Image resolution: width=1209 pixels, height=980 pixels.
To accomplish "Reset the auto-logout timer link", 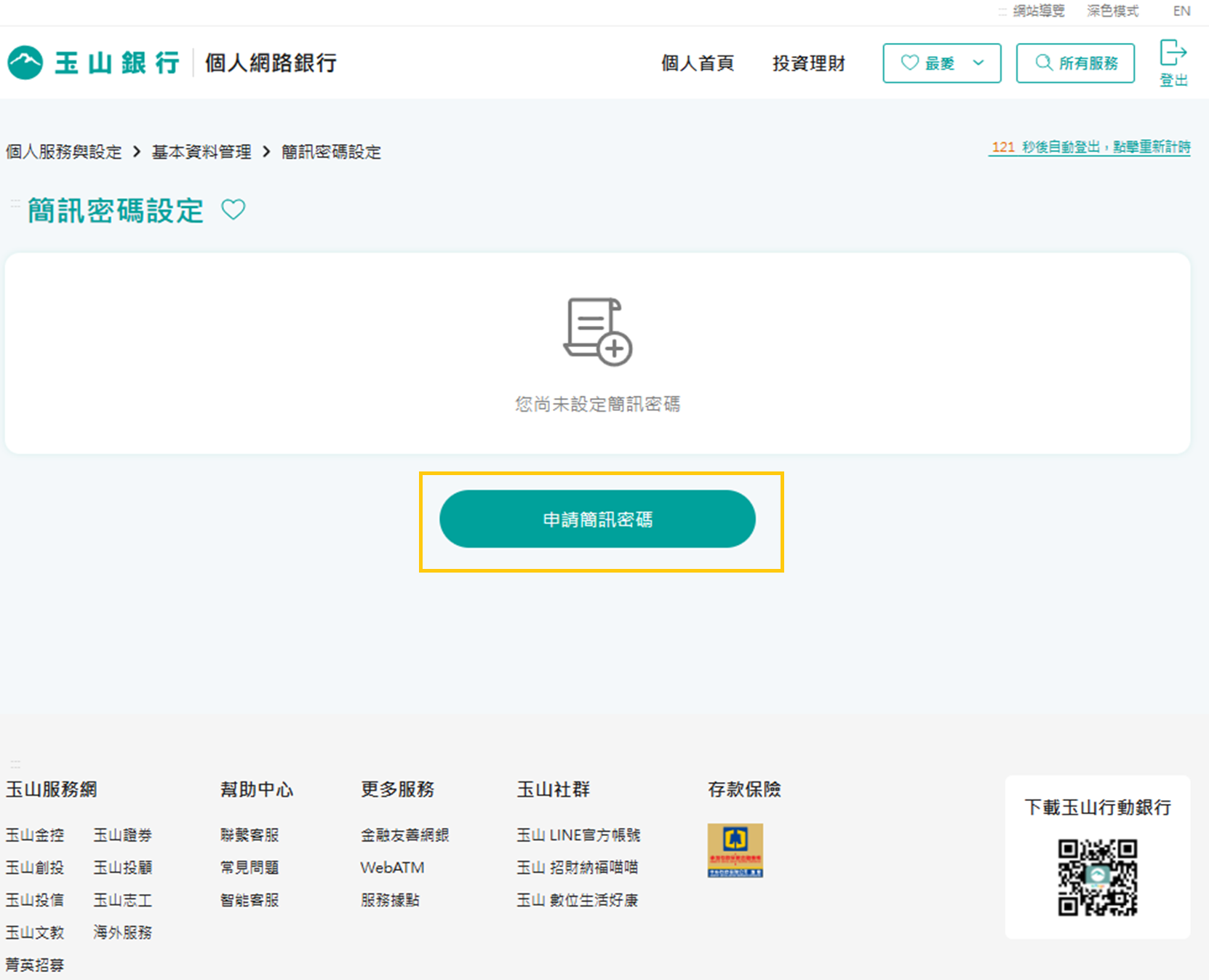I will click(x=1090, y=147).
